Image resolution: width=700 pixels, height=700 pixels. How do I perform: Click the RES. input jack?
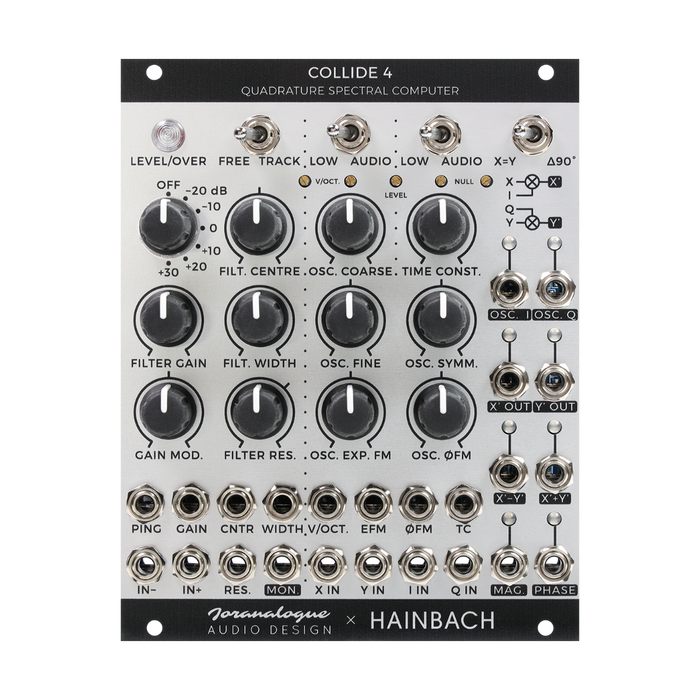(x=237, y=564)
